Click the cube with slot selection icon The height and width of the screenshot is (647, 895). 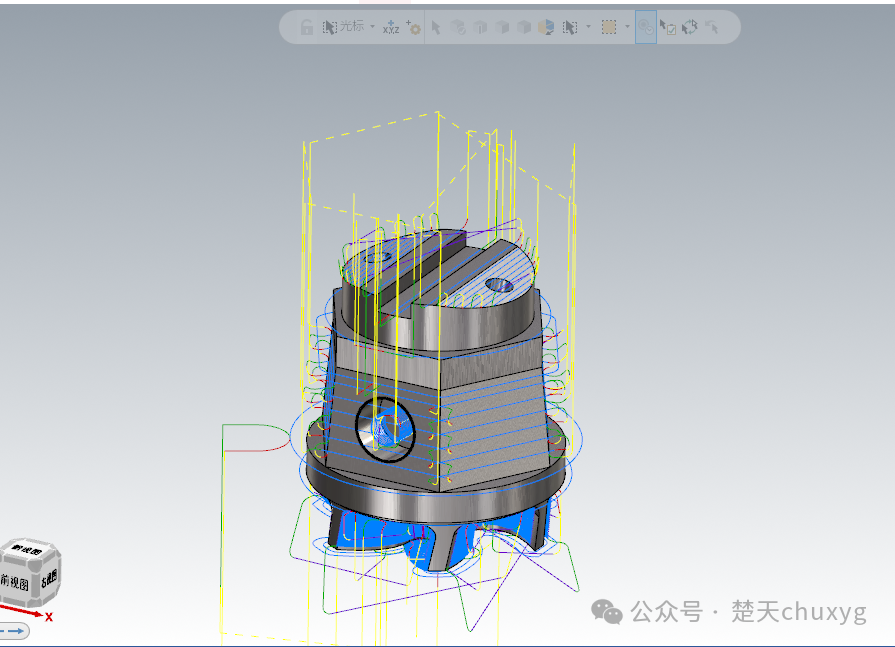click(480, 27)
